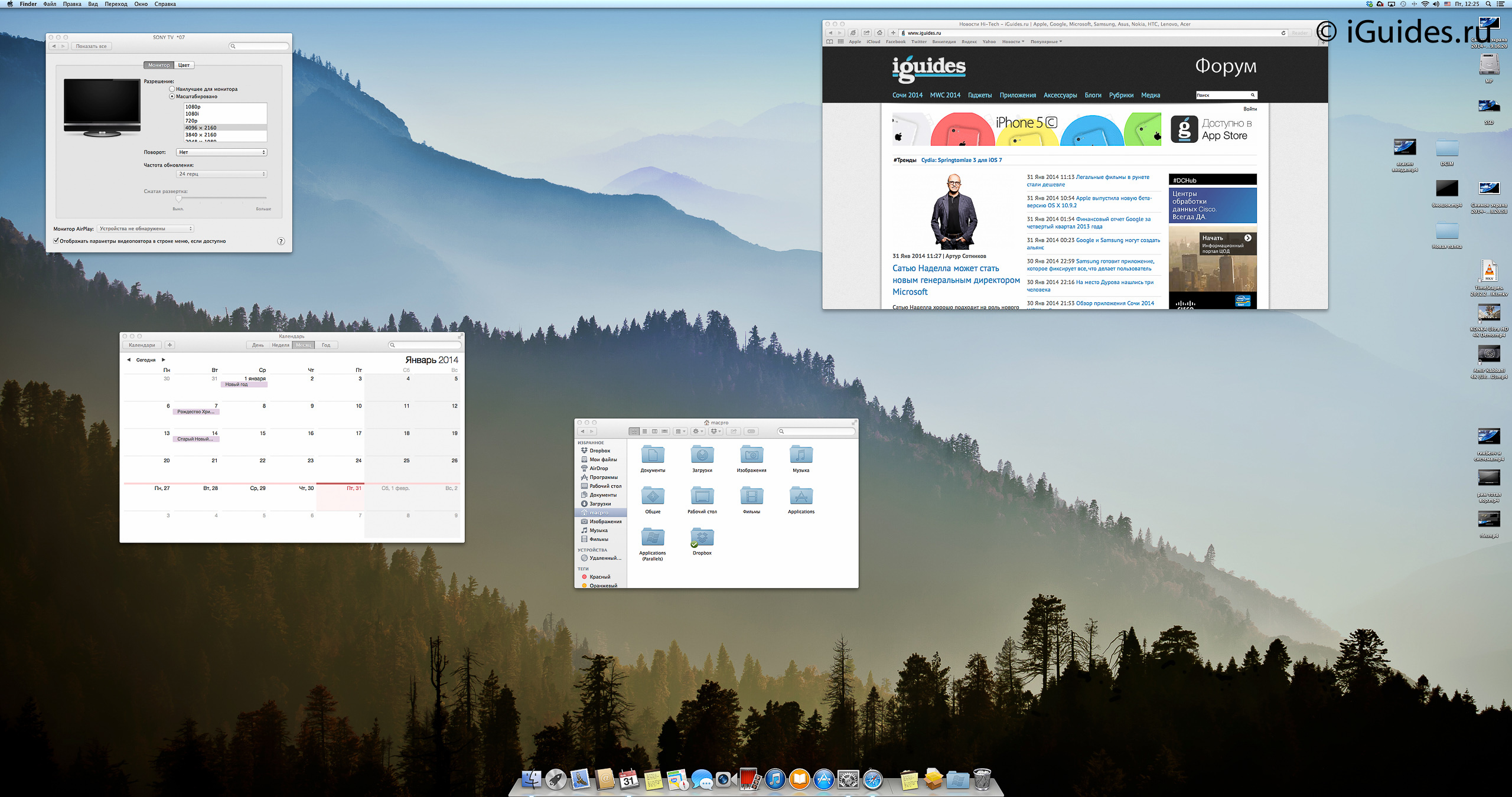Open the Гаджеты link on iGuides
1512x797 pixels.
point(979,95)
